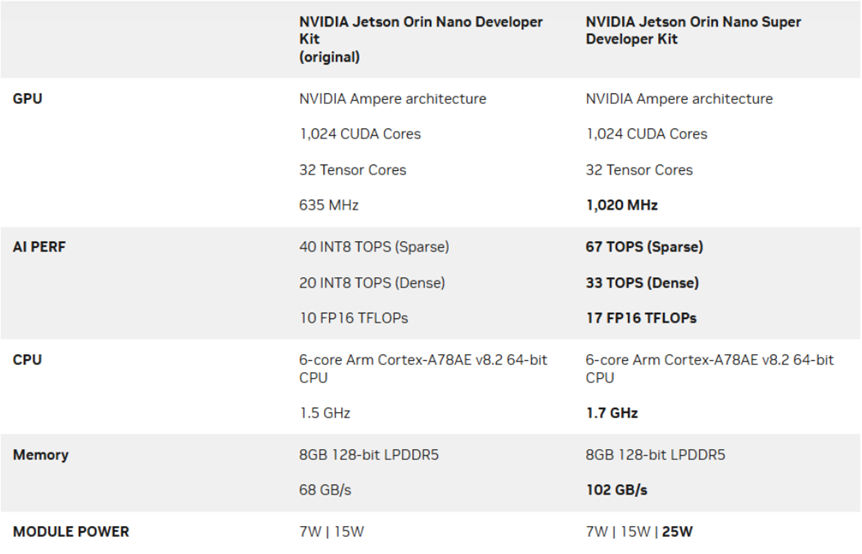
Task: Click 1,024 CUDA Cores in Super column
Action: coord(646,134)
